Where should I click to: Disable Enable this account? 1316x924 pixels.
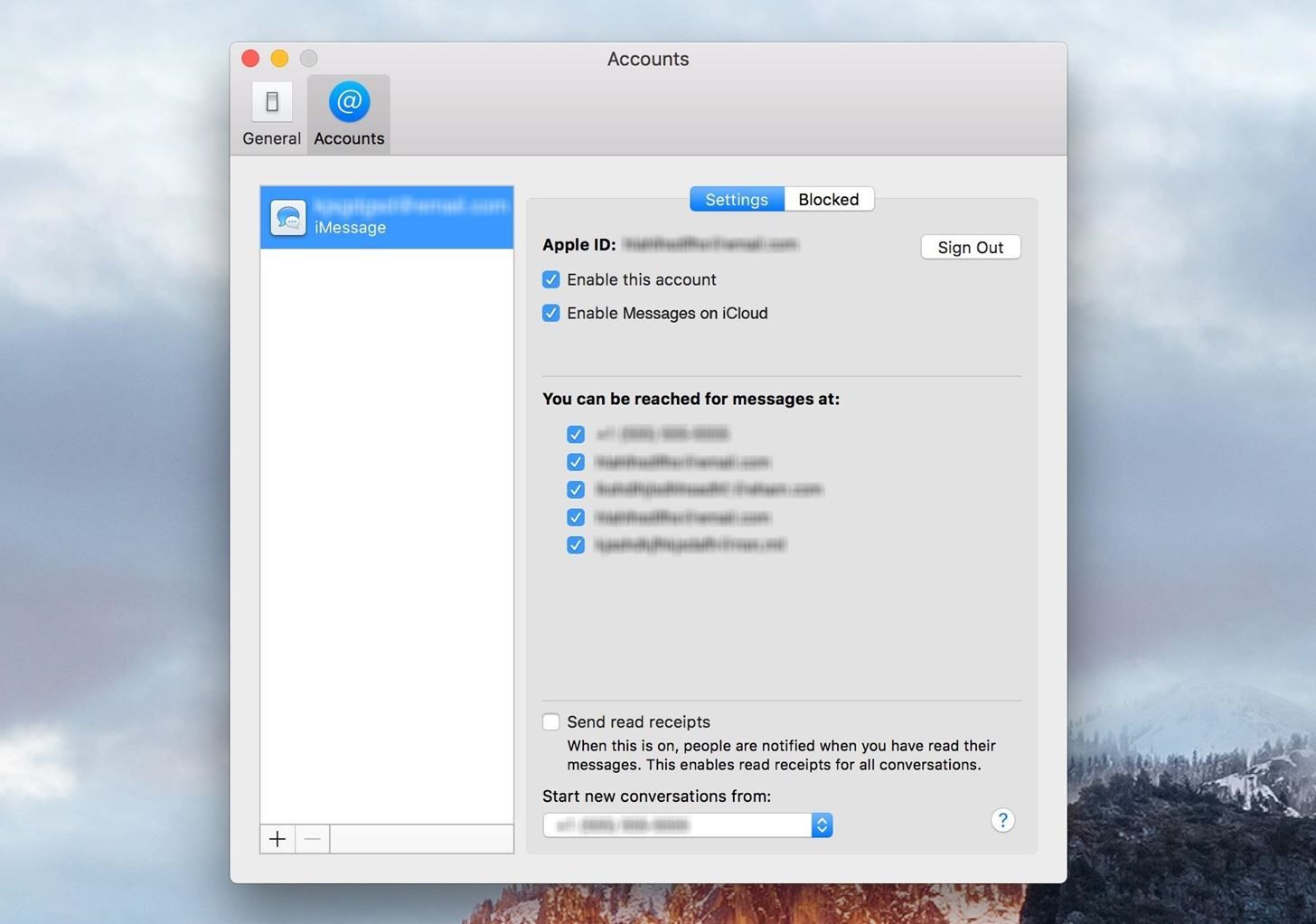[551, 279]
